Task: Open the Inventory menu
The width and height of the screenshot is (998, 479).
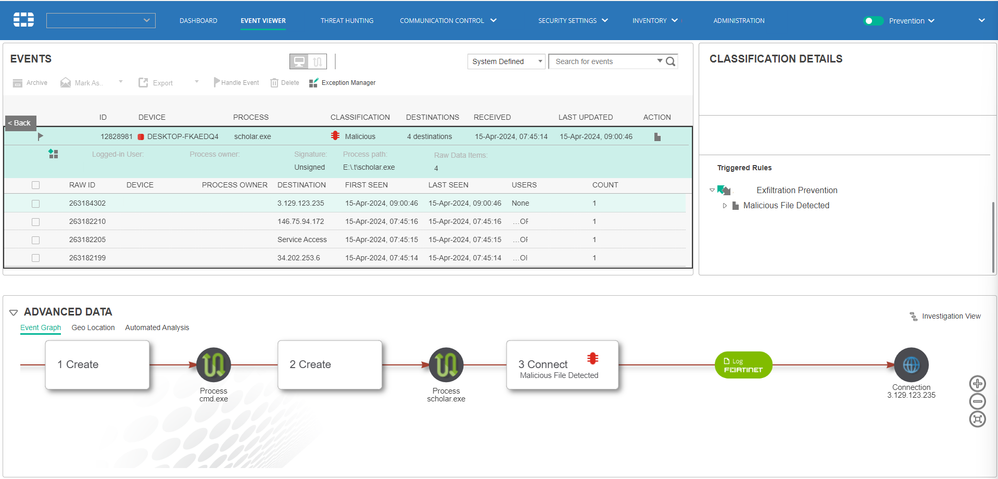Action: pyautogui.click(x=654, y=20)
